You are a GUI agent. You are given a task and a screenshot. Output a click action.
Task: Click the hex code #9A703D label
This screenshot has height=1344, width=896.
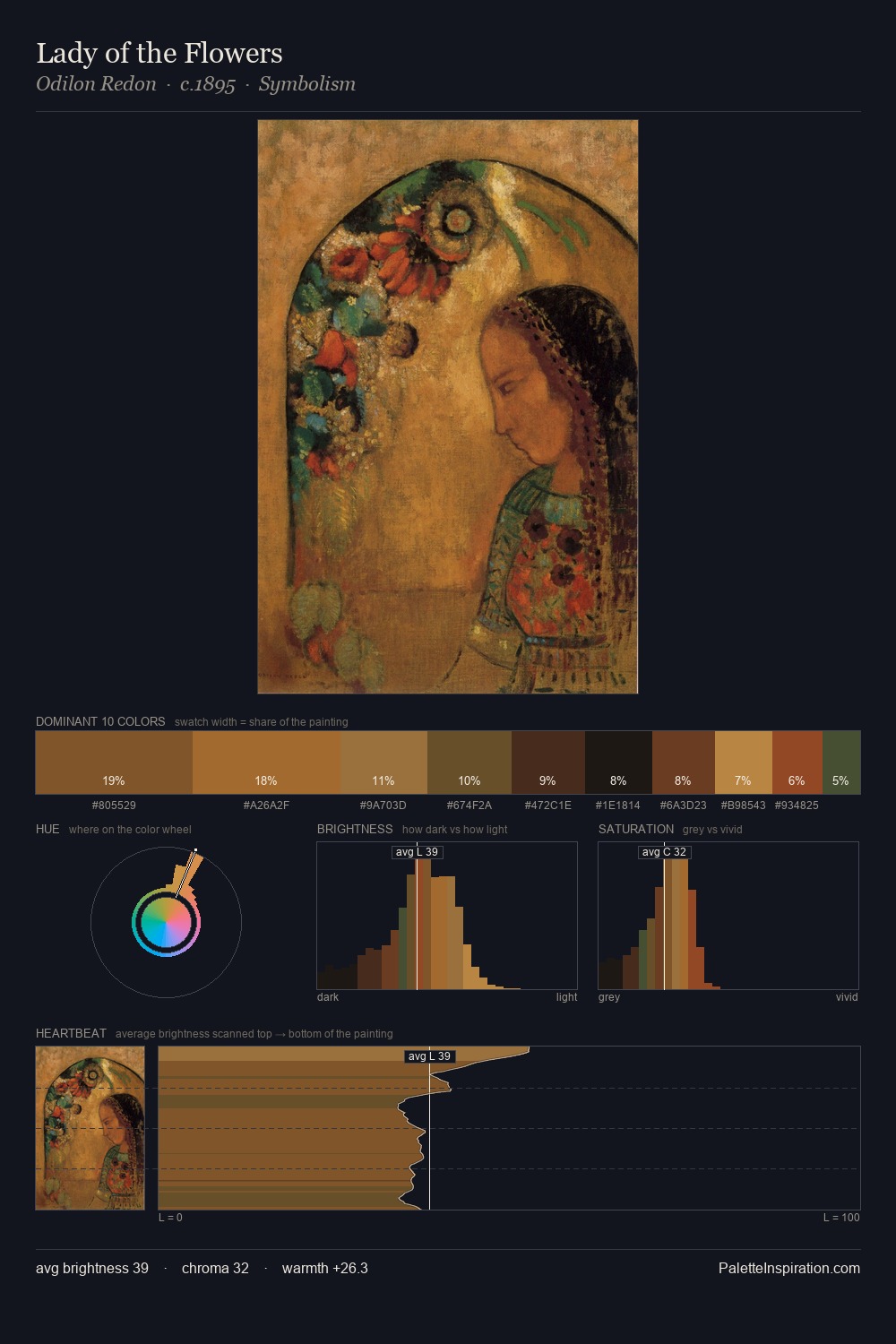[383, 806]
